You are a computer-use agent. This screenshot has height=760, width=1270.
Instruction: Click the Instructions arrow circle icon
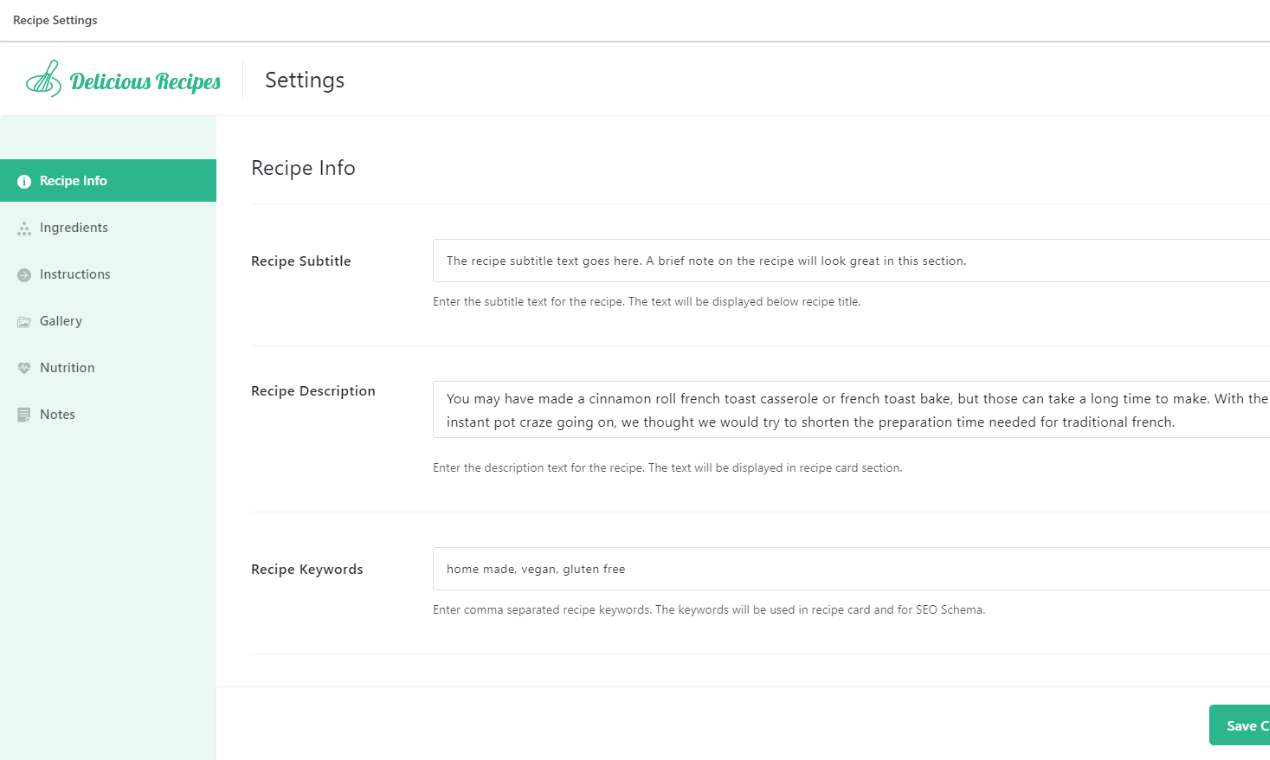tap(24, 275)
